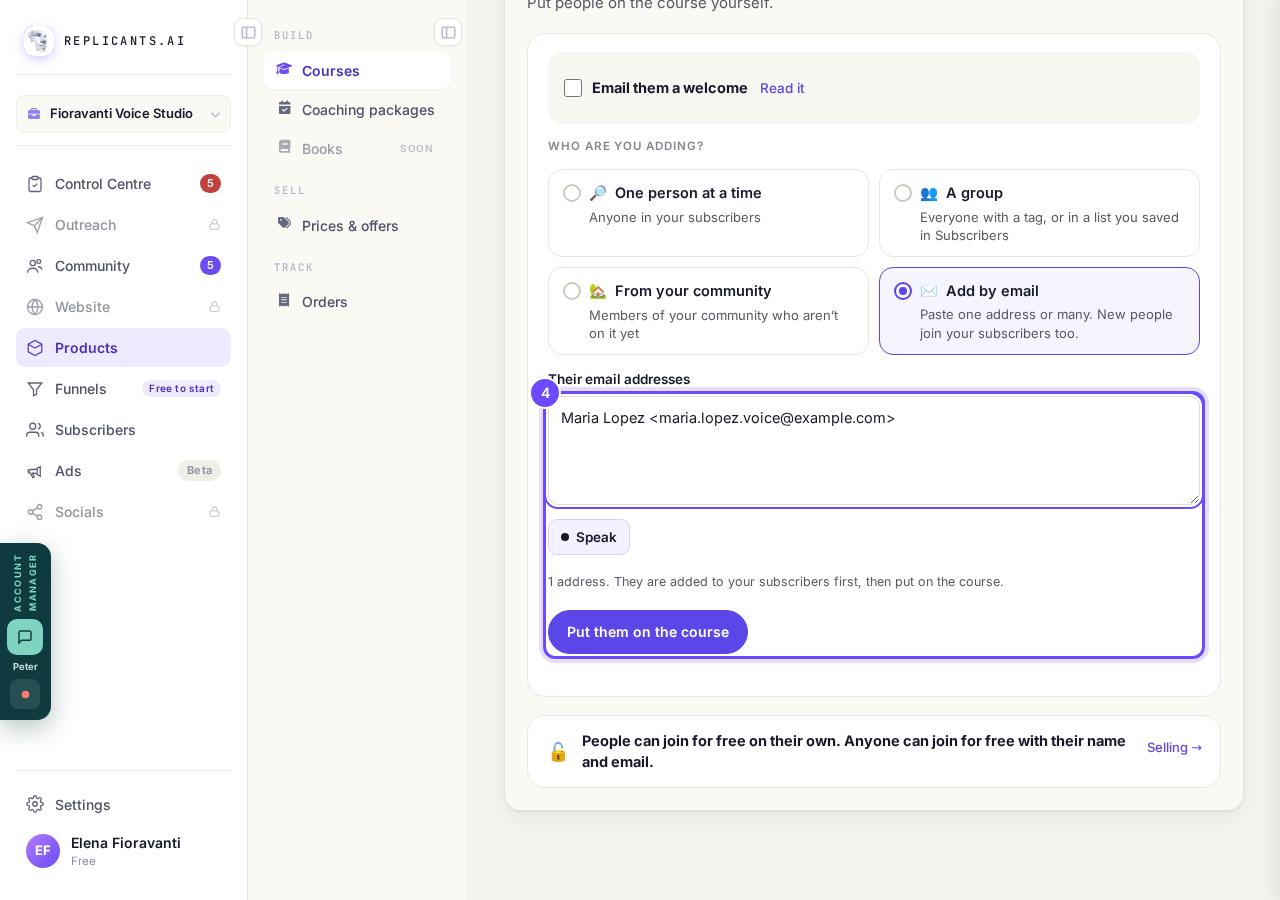
Task: Follow the Selling → link
Action: coord(1175,747)
